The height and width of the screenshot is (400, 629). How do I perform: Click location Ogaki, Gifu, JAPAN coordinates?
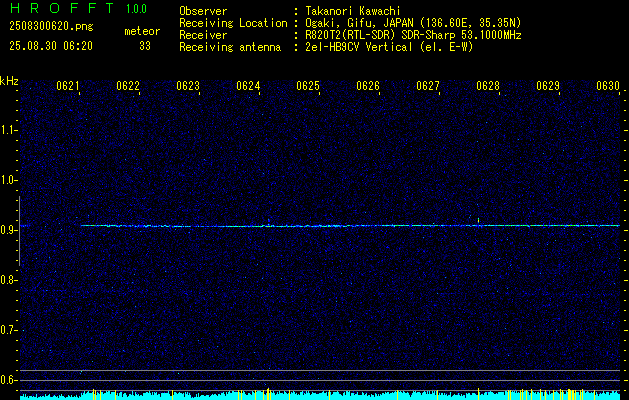(x=413, y=23)
